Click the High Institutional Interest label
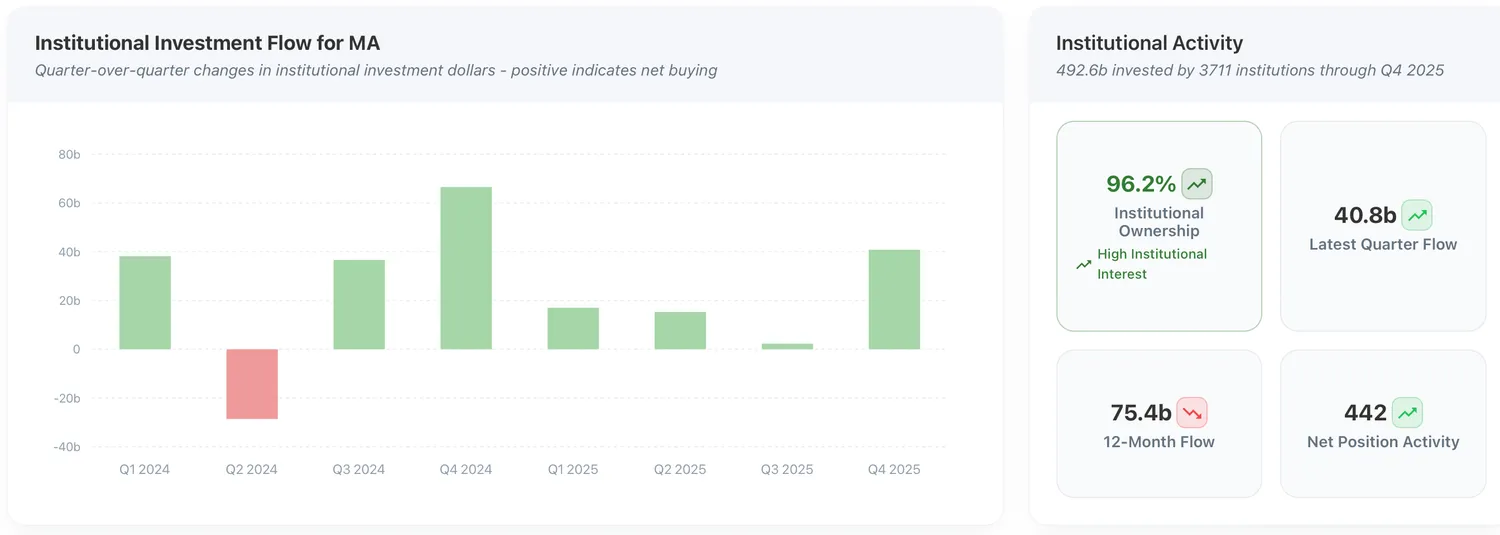This screenshot has height=535, width=1500. (1152, 264)
